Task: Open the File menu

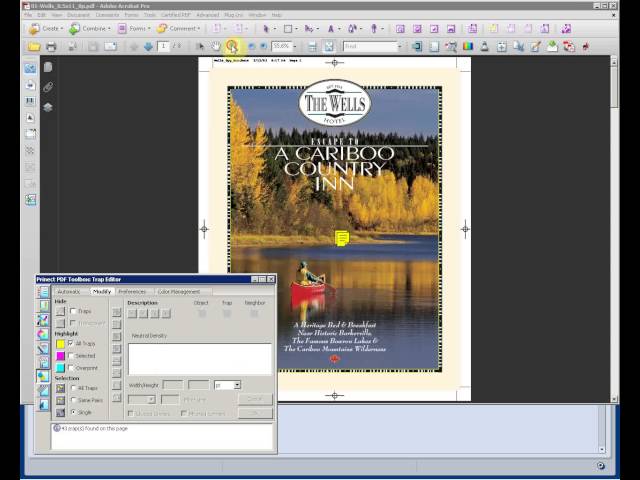Action: (x=28, y=15)
